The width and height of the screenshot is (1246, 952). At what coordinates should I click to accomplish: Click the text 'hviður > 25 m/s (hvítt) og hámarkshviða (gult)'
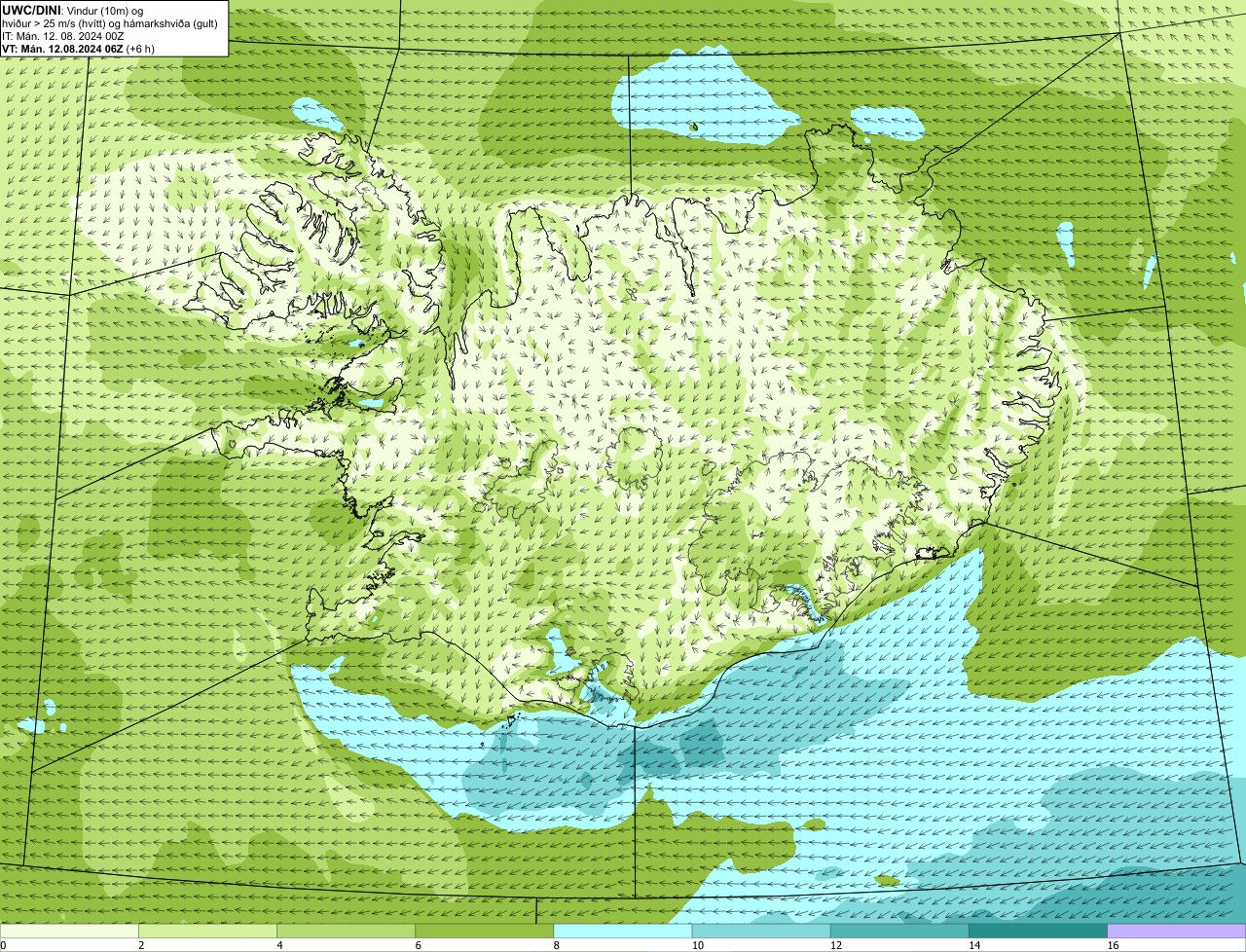(x=110, y=23)
